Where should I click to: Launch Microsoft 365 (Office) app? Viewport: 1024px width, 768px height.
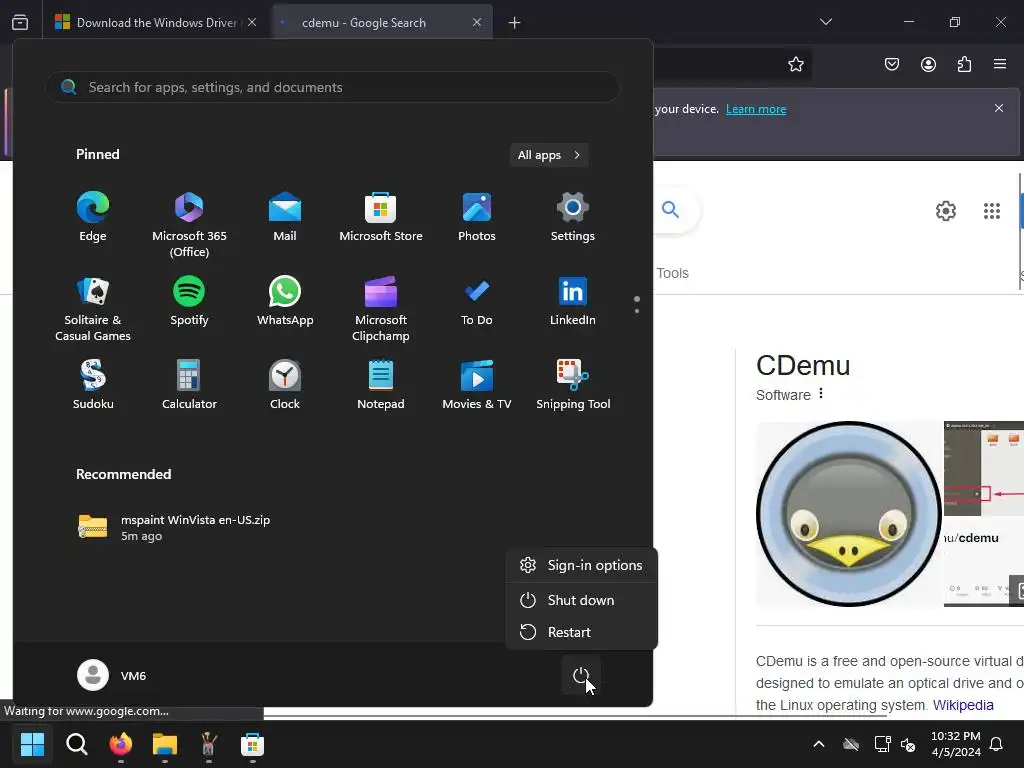[189, 224]
